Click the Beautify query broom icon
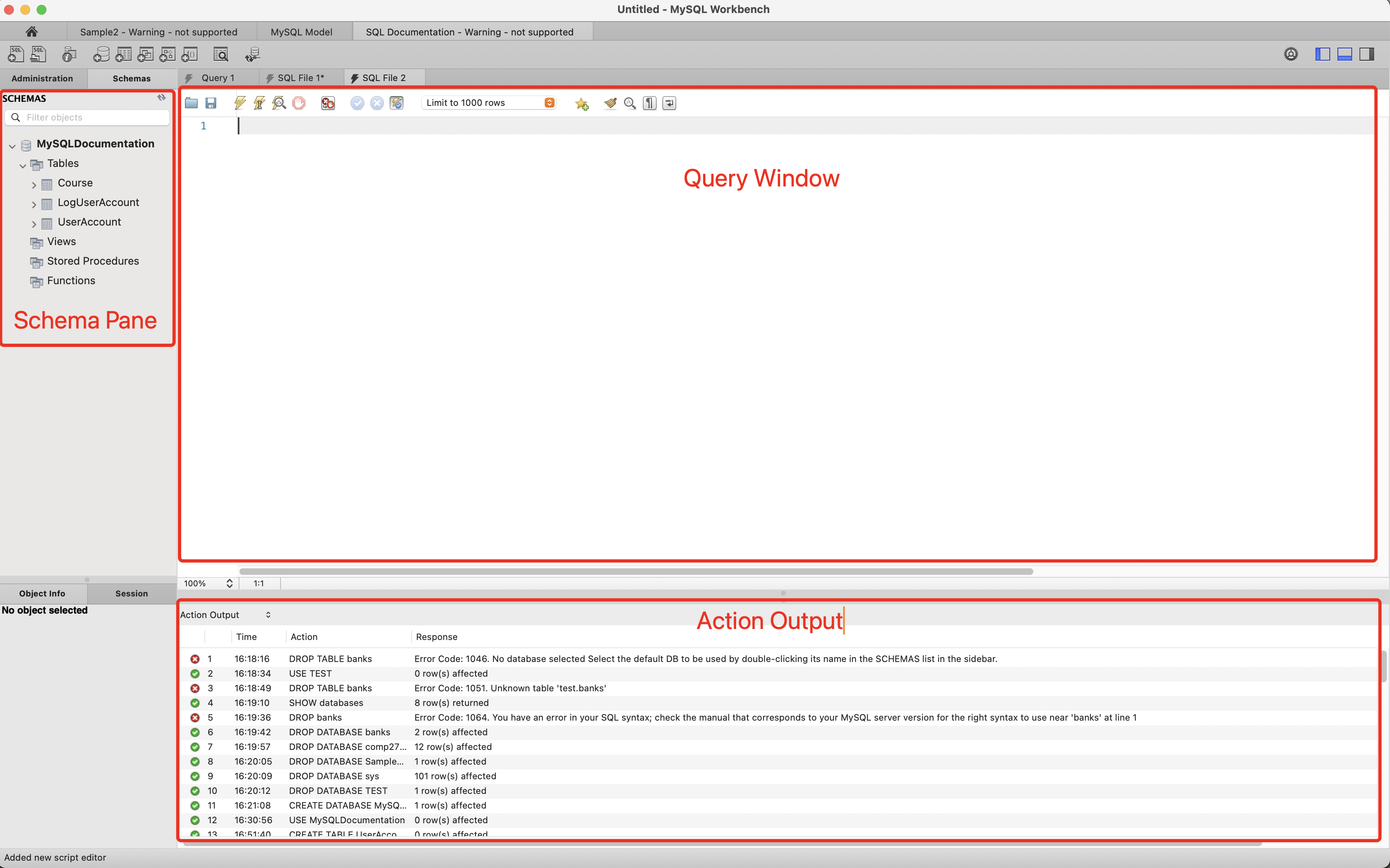The height and width of the screenshot is (868, 1390). (610, 103)
